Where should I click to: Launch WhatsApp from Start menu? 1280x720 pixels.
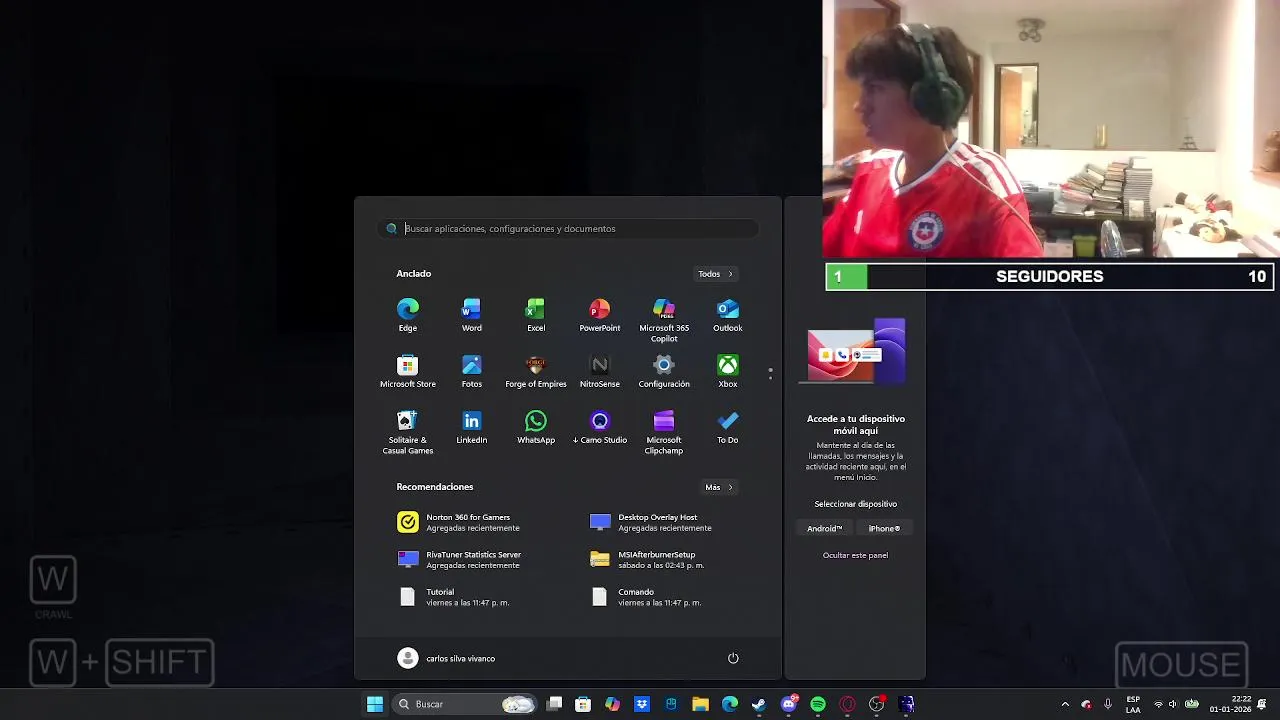pos(536,427)
